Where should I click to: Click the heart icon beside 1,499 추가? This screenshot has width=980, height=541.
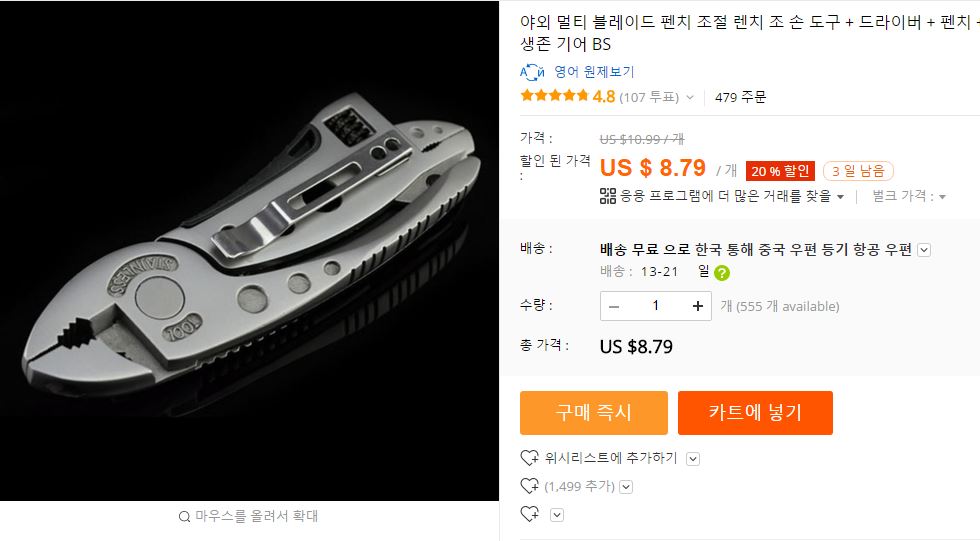click(530, 487)
